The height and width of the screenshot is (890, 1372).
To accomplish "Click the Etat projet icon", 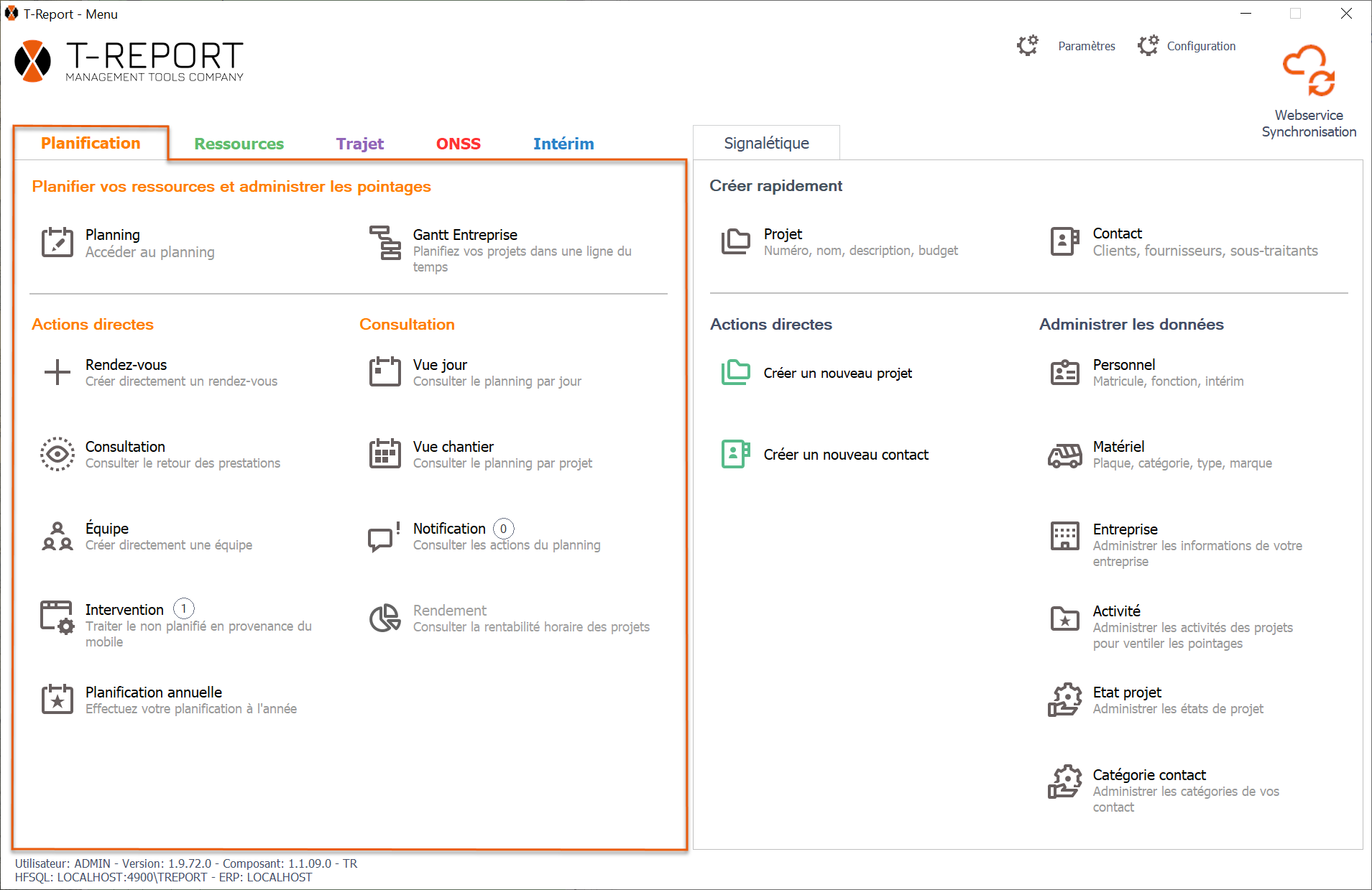I will [x=1064, y=700].
